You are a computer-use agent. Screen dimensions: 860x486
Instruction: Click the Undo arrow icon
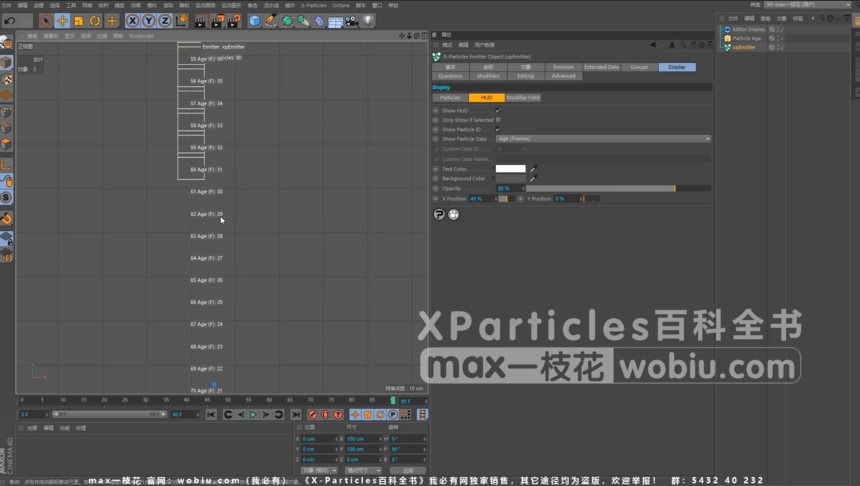(x=9, y=21)
